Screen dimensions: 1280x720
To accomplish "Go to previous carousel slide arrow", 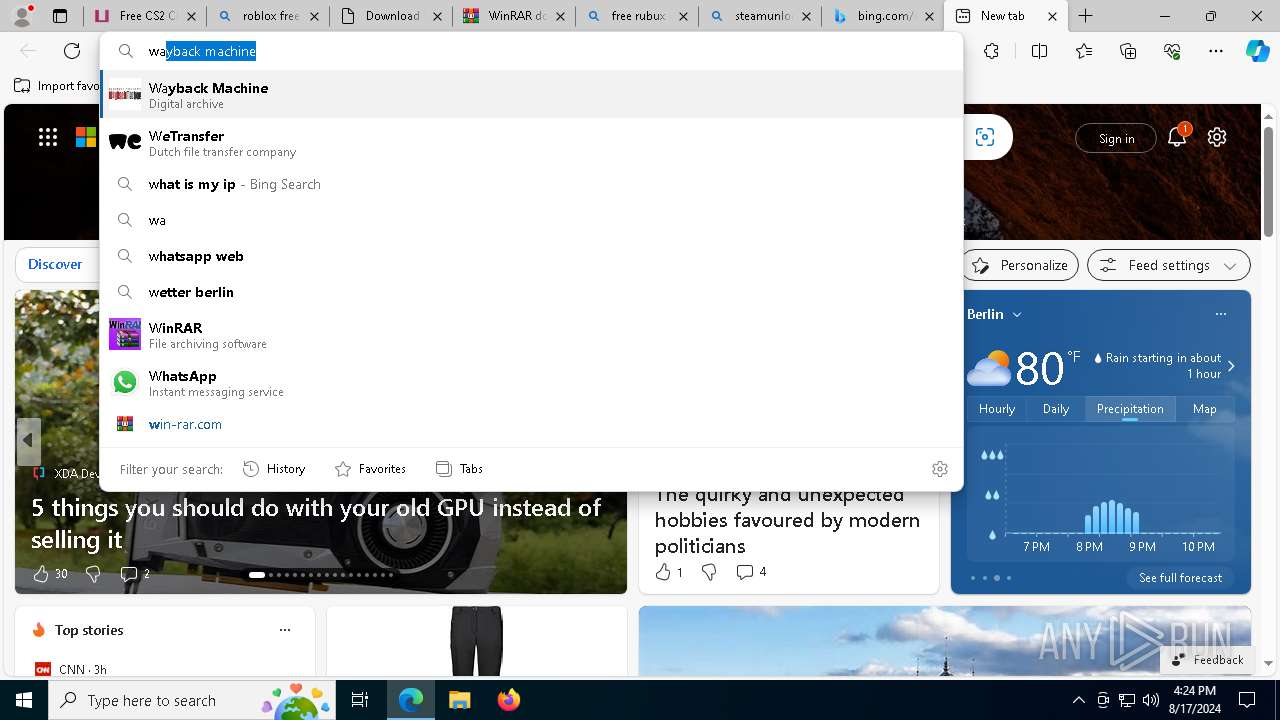I will point(28,440).
